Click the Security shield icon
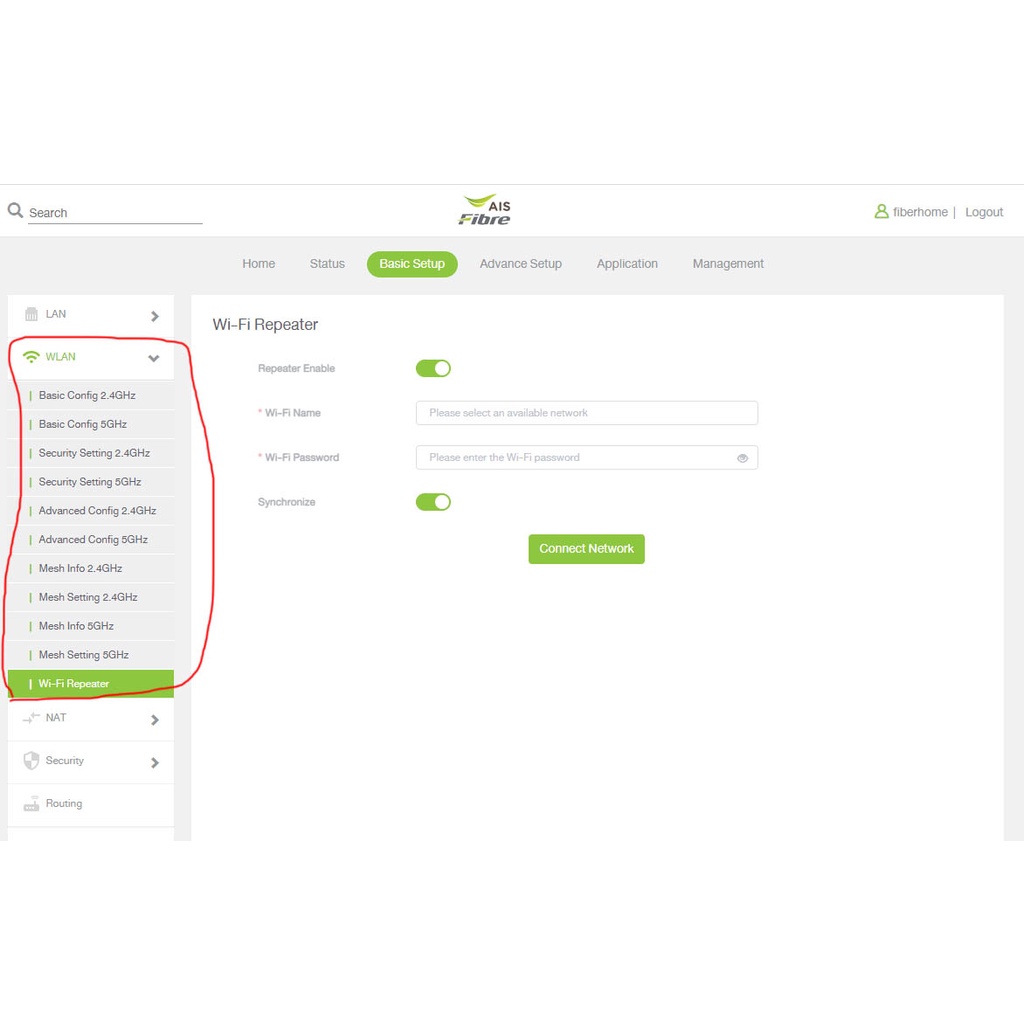Viewport: 1024px width, 1024px height. click(31, 761)
